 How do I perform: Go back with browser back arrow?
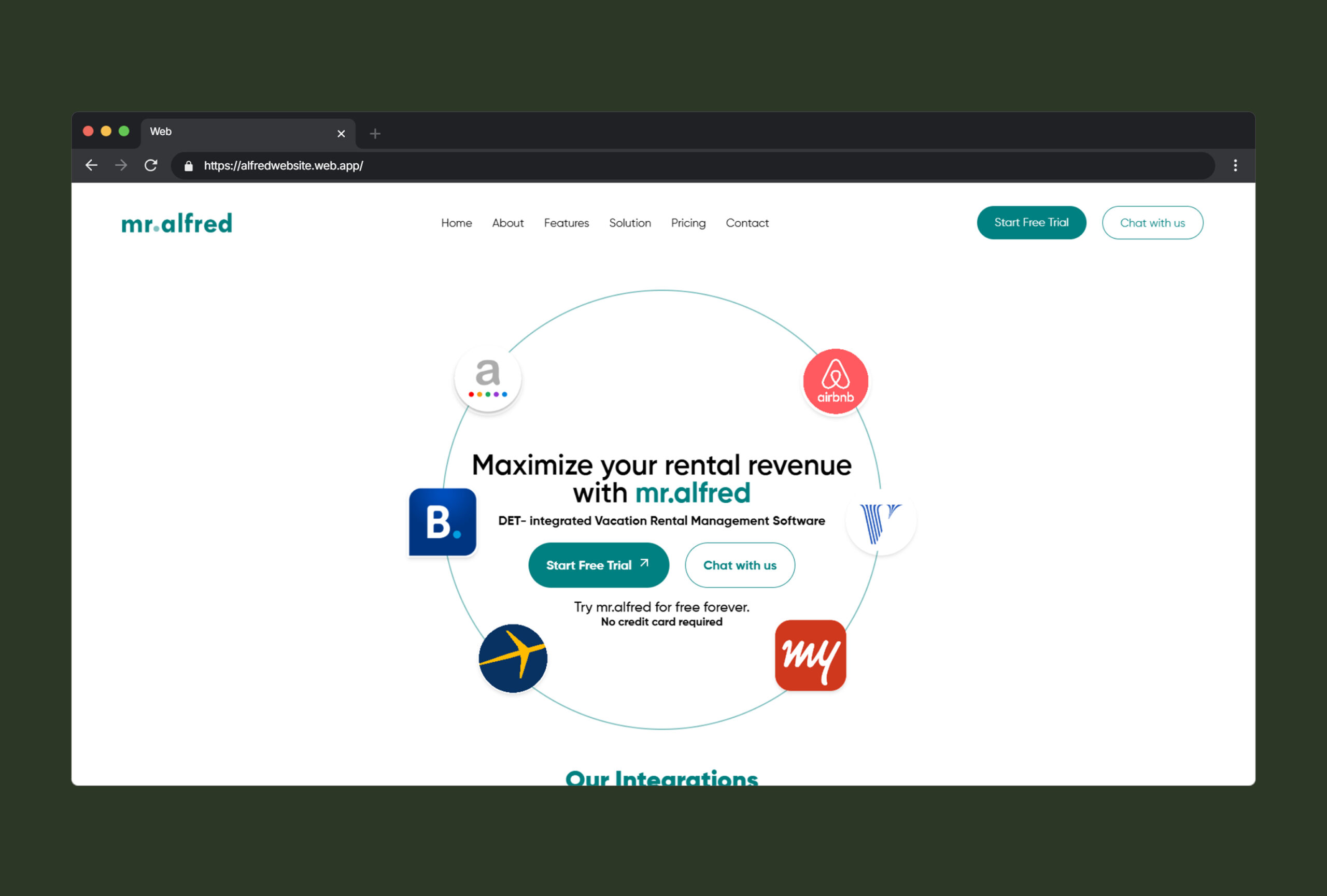click(91, 165)
